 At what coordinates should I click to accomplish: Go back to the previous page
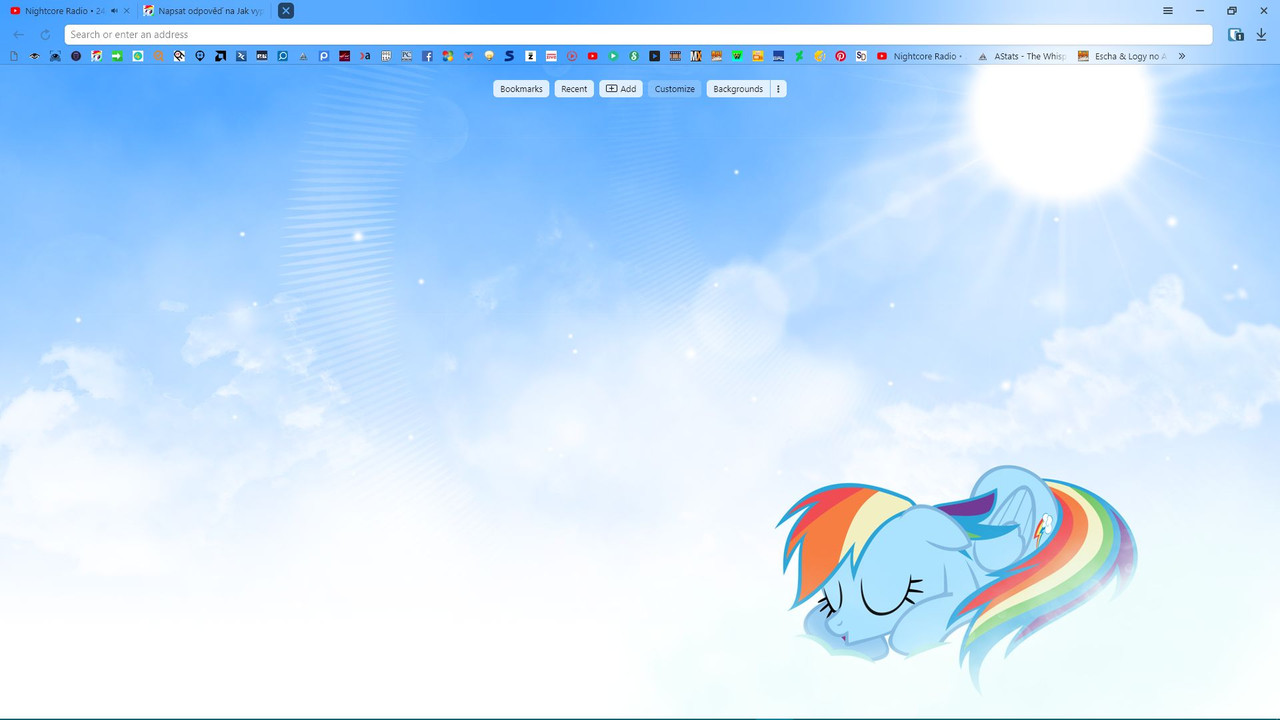19,34
